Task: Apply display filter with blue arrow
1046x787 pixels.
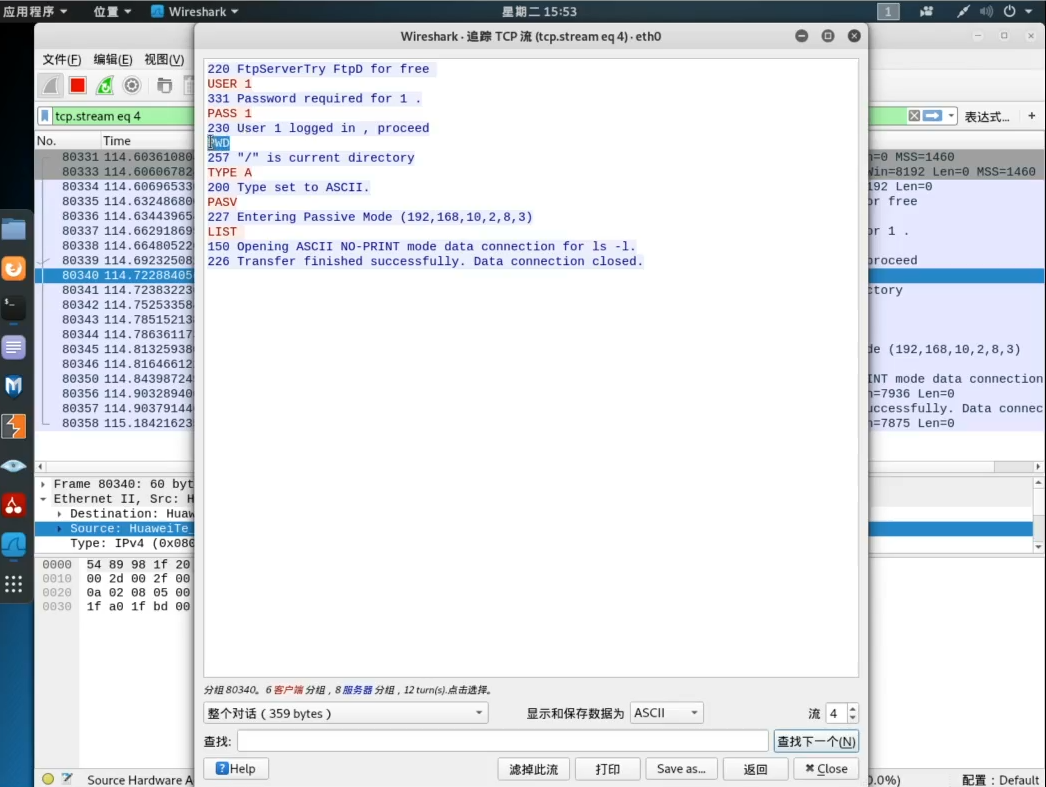Action: [x=933, y=116]
